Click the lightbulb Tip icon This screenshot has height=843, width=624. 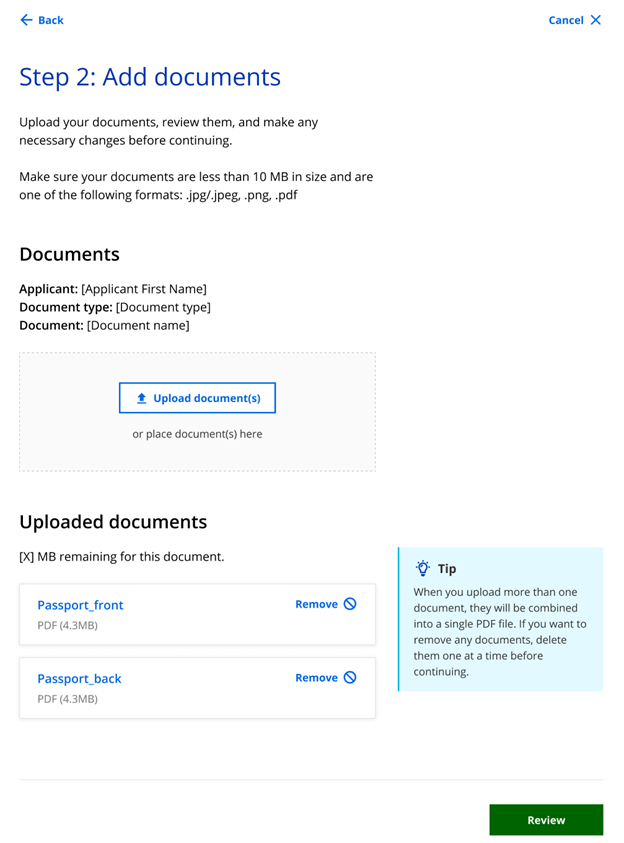[x=422, y=568]
